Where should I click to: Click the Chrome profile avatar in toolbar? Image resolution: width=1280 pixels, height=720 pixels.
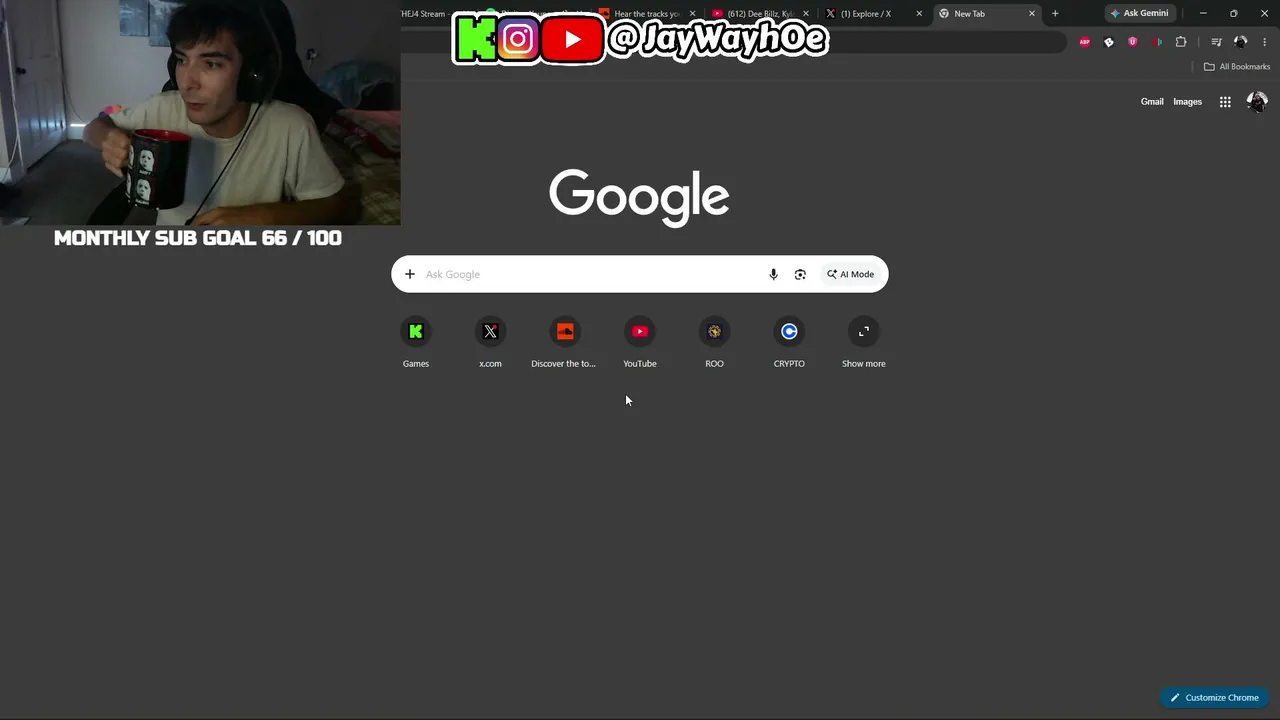tap(1241, 42)
